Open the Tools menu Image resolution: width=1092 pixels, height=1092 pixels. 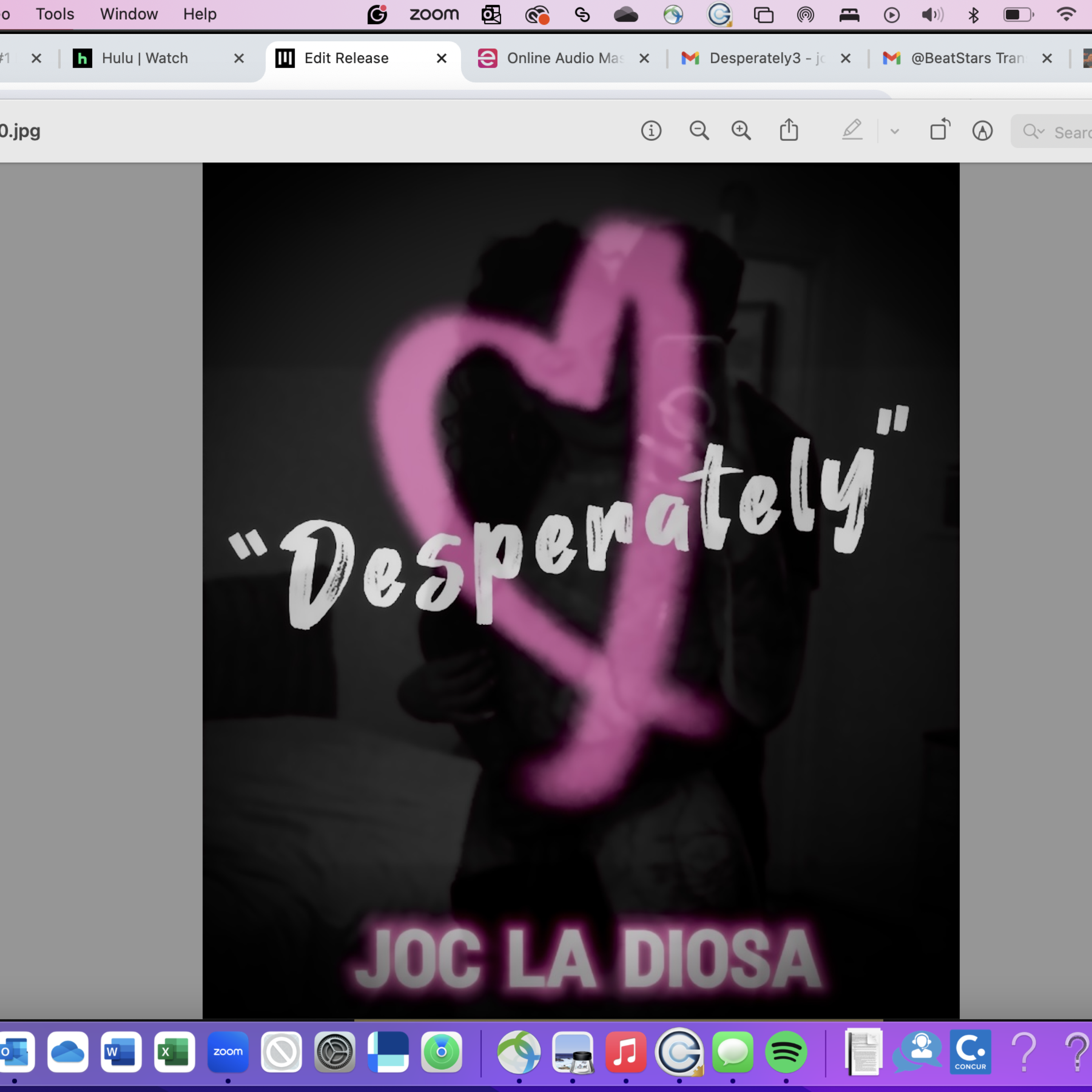click(55, 13)
